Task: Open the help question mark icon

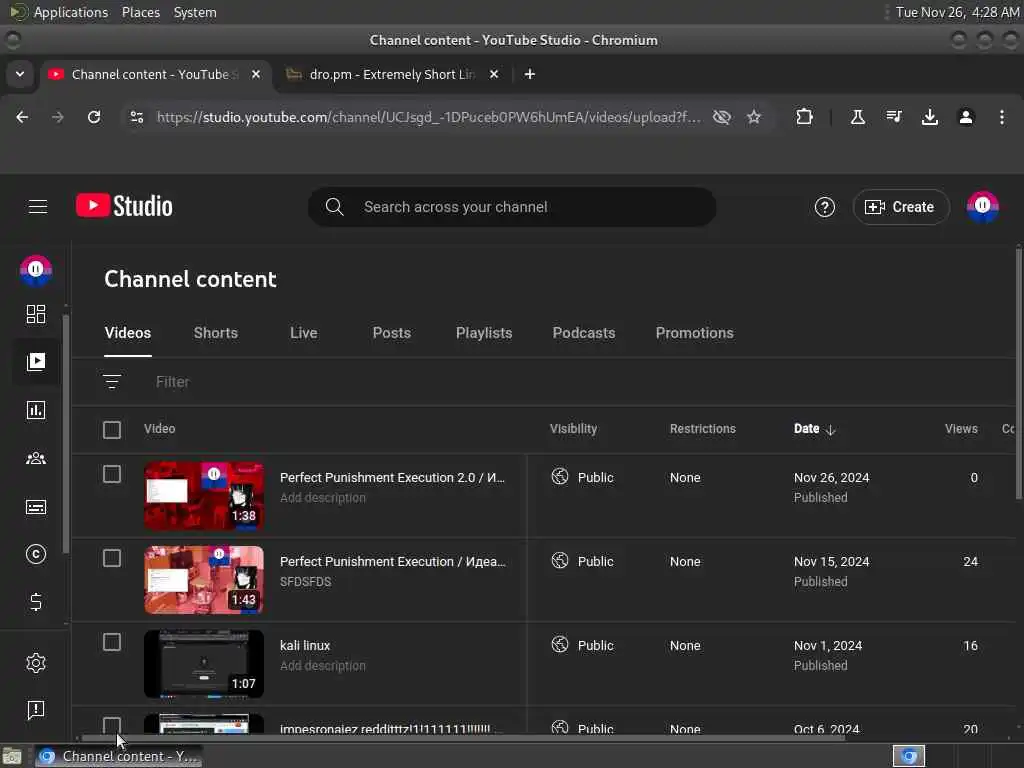Action: click(x=825, y=207)
